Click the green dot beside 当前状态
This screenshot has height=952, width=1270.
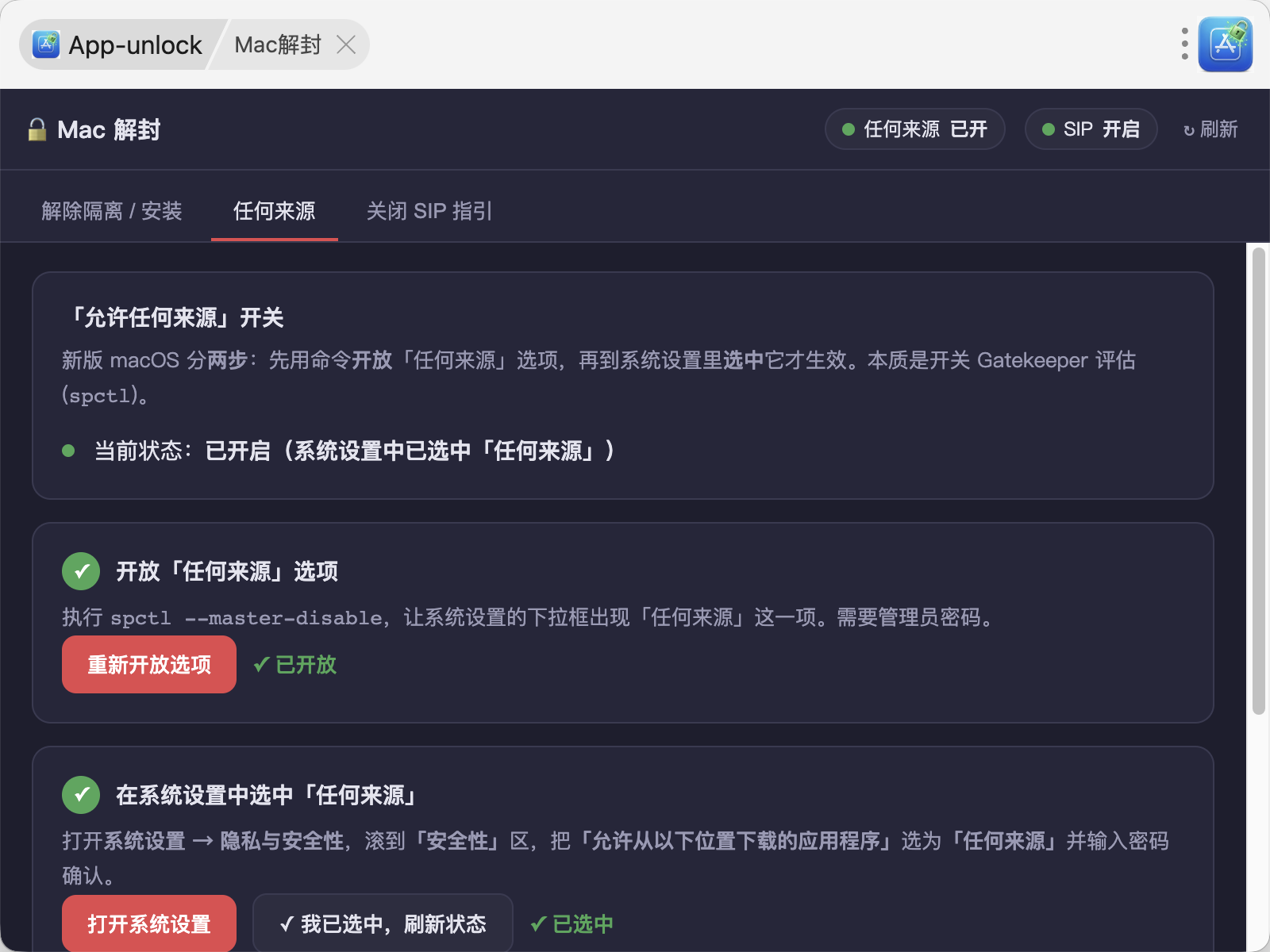[68, 451]
